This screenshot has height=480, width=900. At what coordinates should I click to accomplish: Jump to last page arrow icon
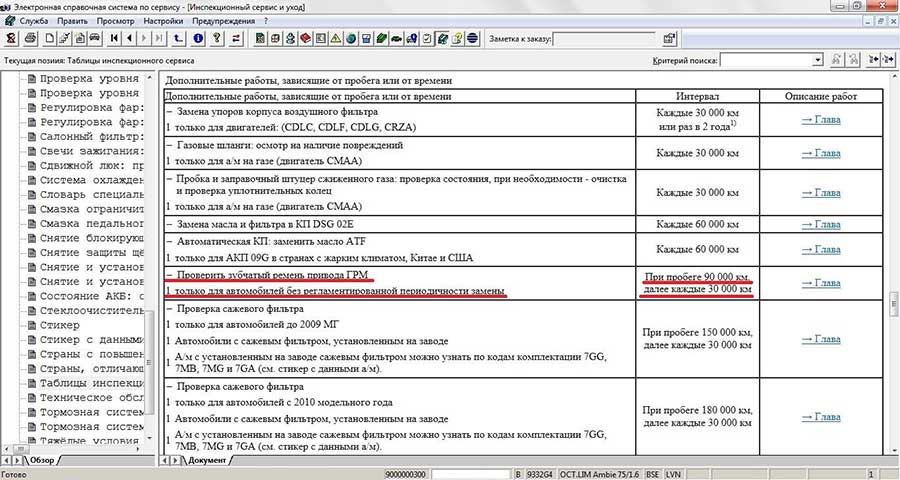159,38
